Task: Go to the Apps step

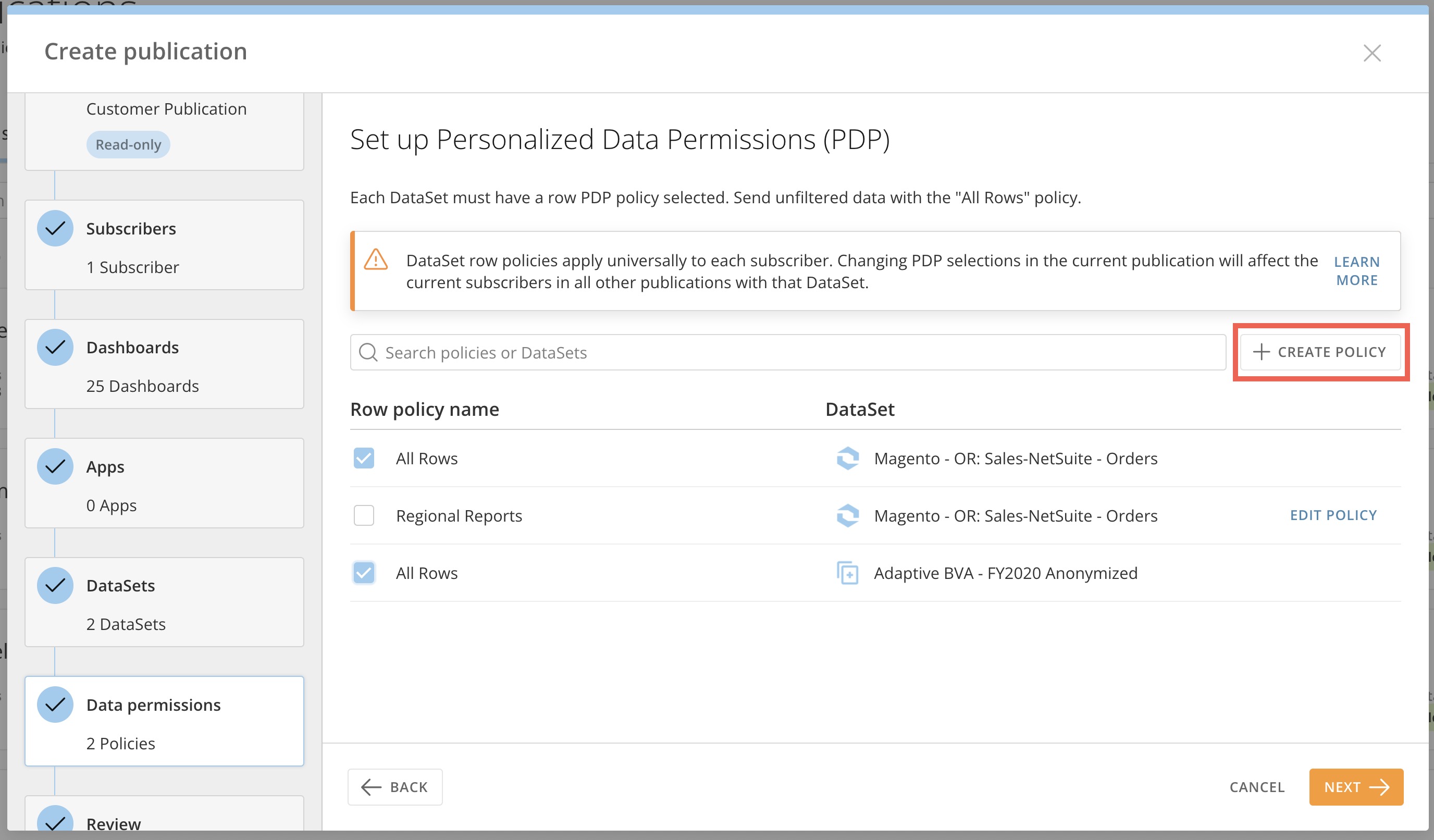Action: 165,483
